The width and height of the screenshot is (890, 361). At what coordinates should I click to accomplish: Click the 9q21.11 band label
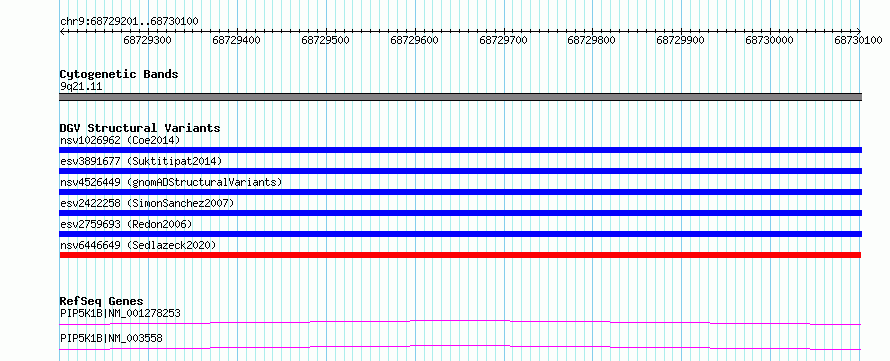[81, 87]
